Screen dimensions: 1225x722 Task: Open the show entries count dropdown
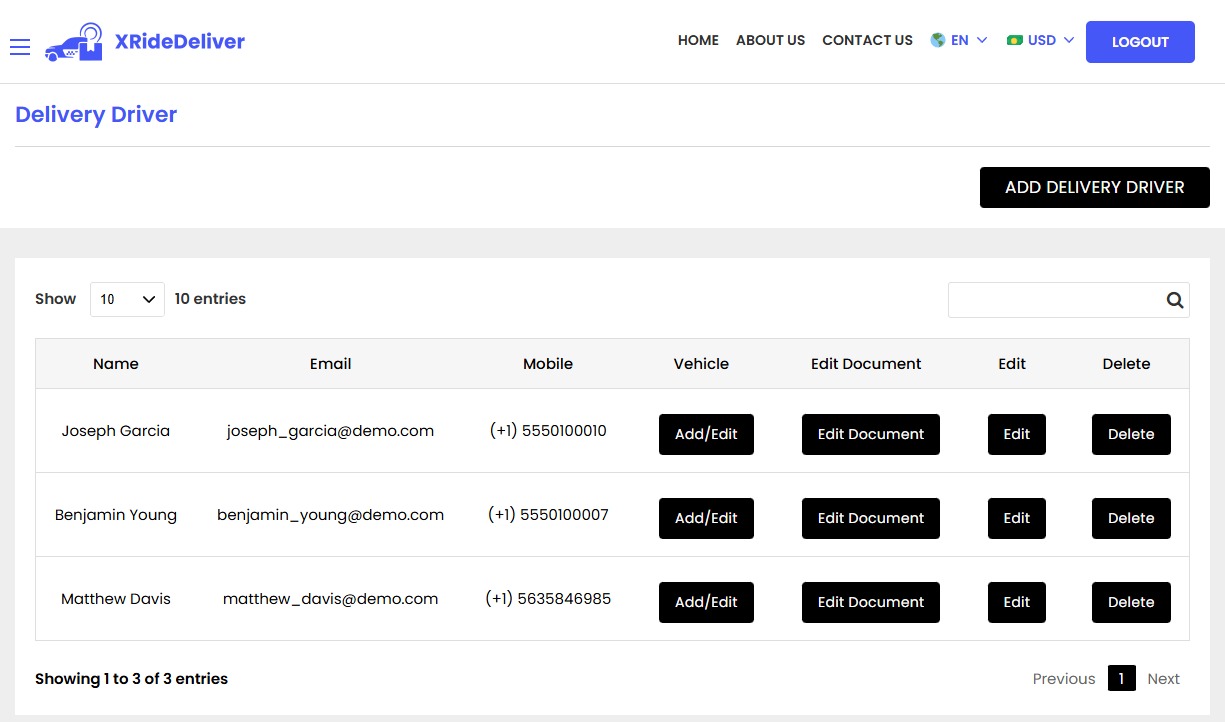(127, 299)
